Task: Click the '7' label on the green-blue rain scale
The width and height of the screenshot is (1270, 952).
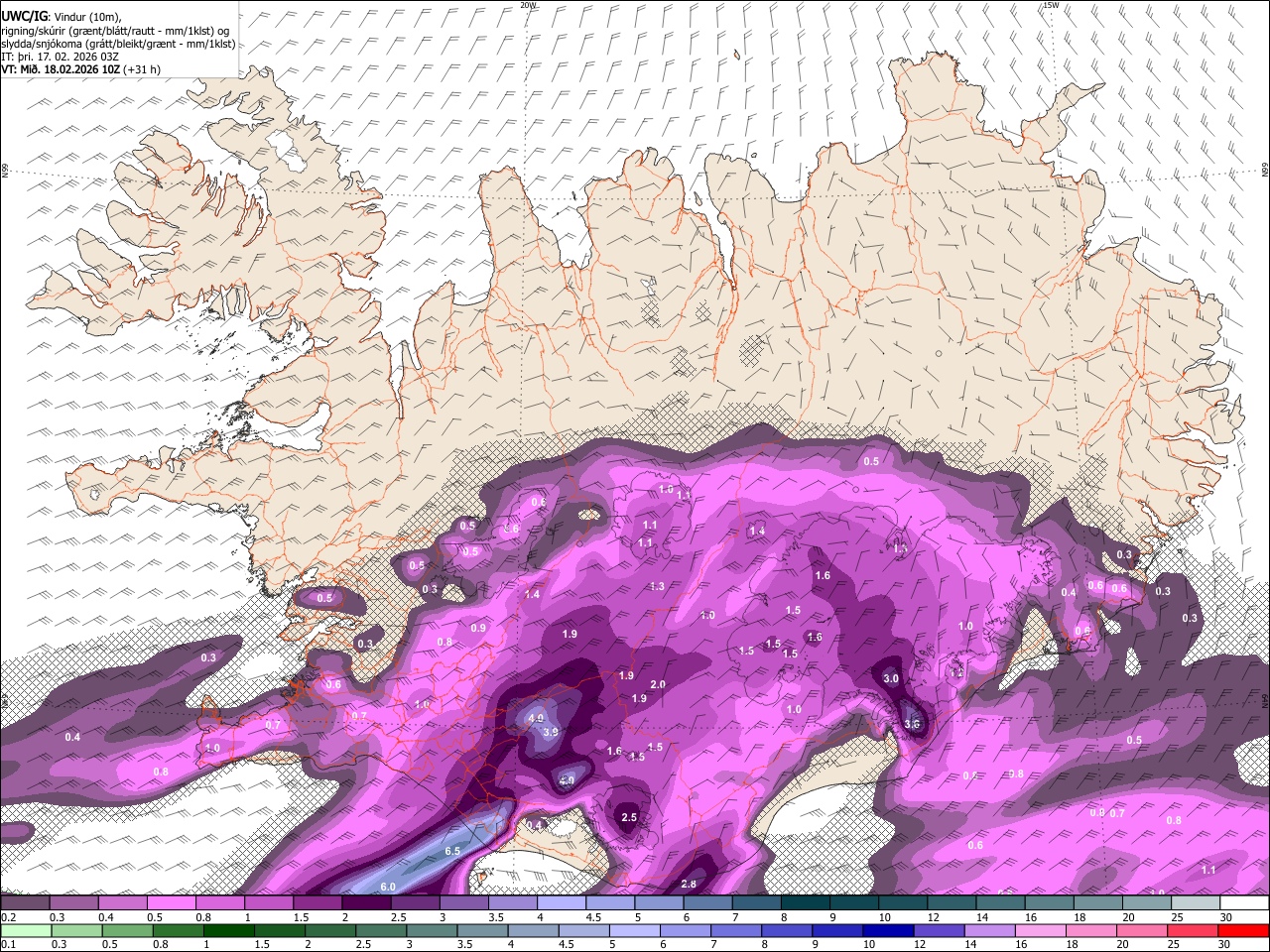Action: click(x=714, y=945)
